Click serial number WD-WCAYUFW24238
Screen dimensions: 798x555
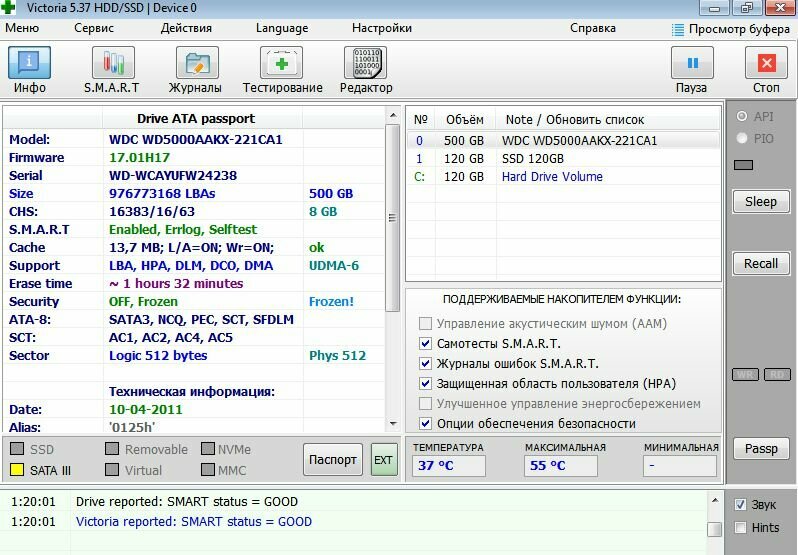(x=173, y=176)
